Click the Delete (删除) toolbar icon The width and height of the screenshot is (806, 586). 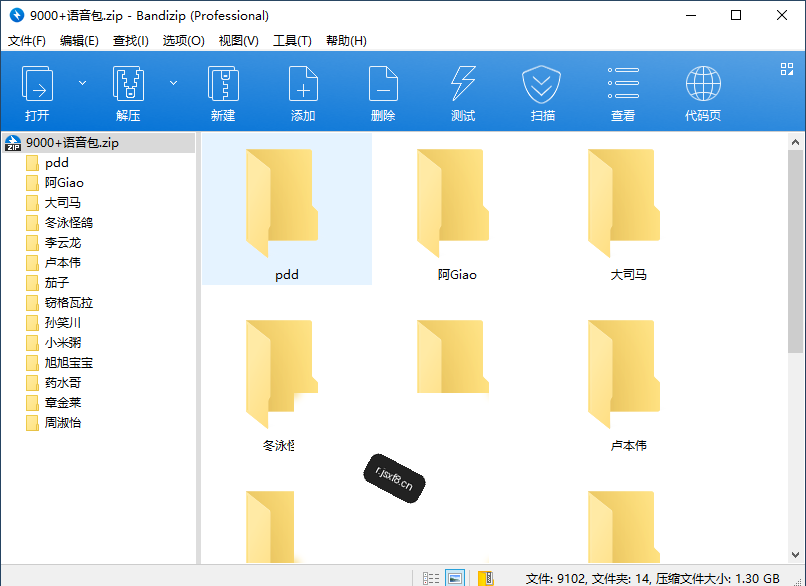(x=383, y=84)
